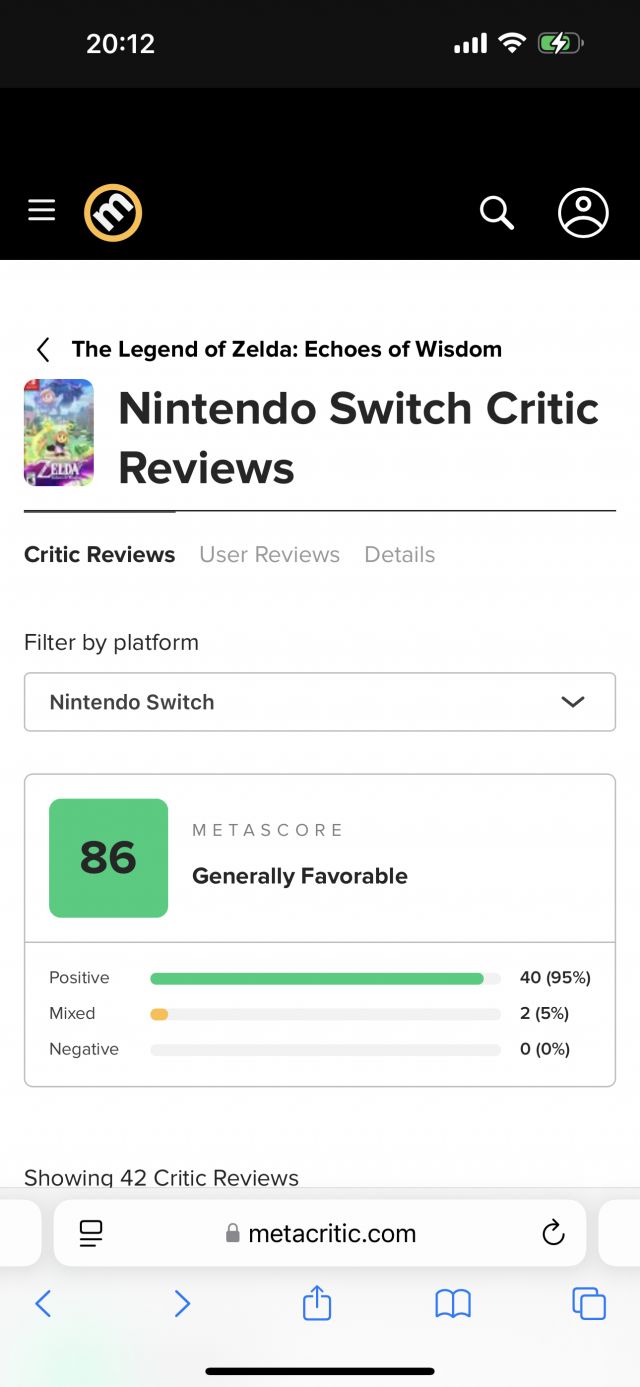The height and width of the screenshot is (1387, 640).
Task: Switch to the Details tab
Action: point(399,554)
